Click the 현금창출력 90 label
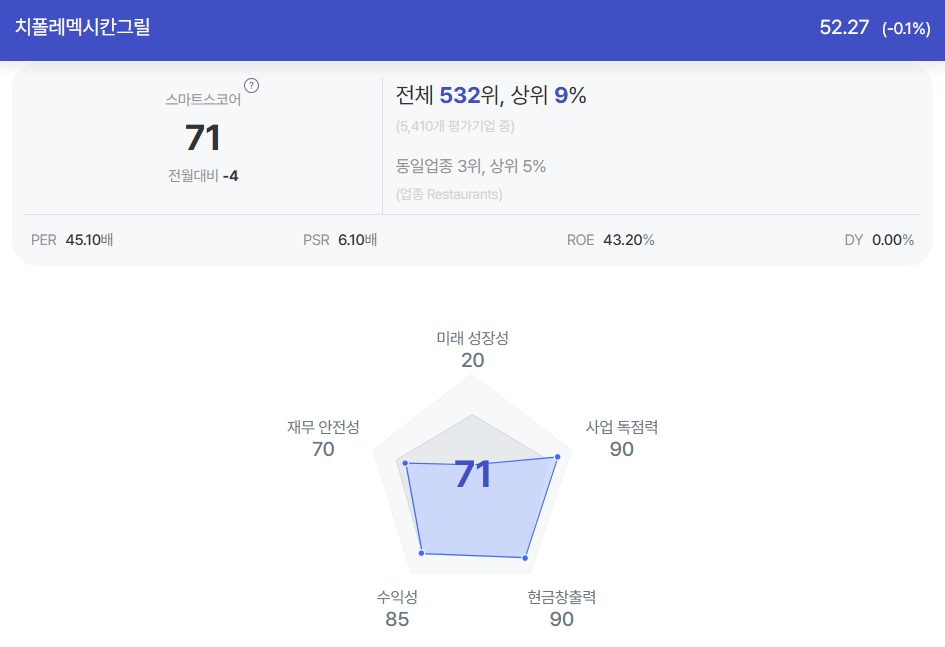Viewport: 945px width, 647px height. [562, 608]
